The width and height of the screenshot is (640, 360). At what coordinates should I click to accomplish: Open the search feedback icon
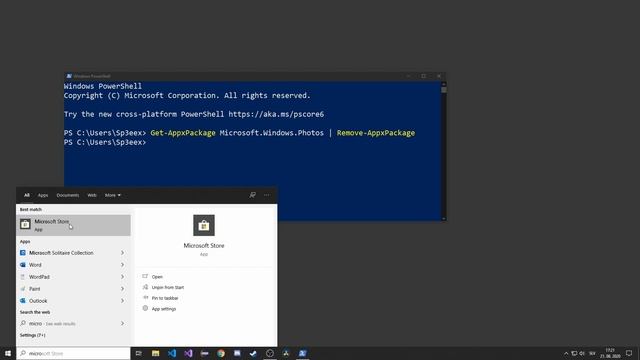click(x=253, y=195)
